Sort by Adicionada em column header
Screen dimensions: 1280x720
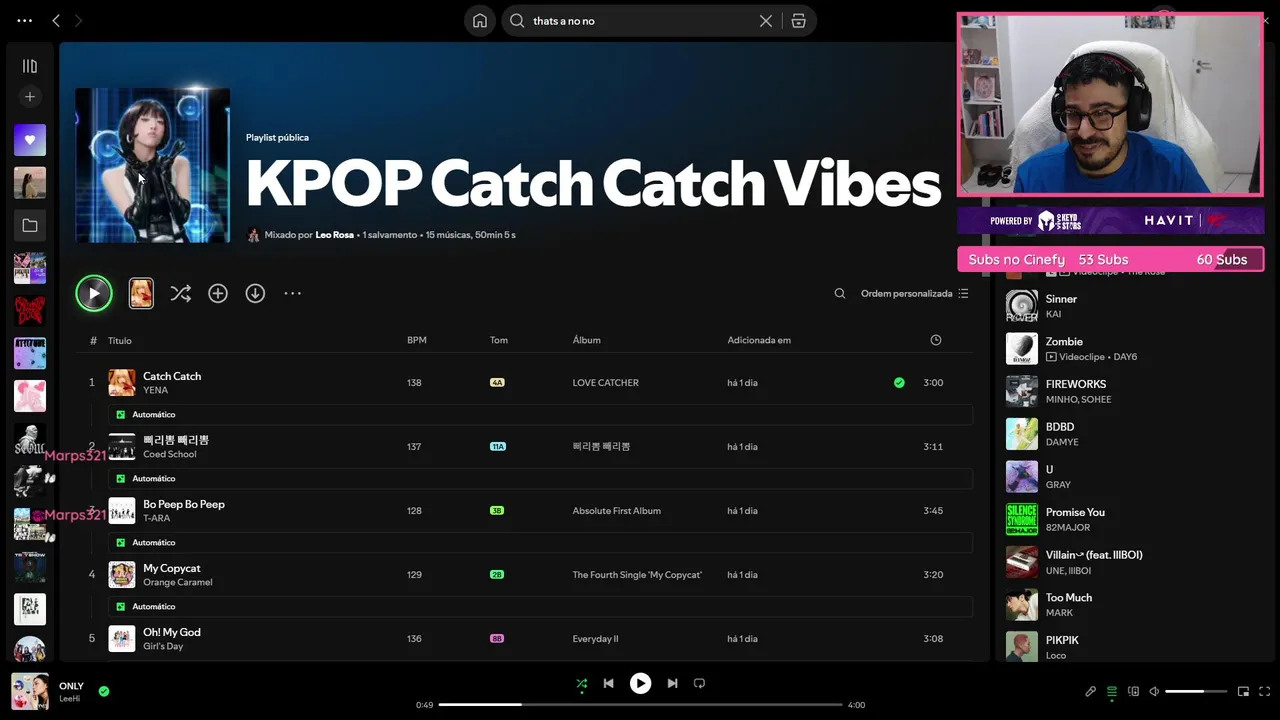pos(759,340)
